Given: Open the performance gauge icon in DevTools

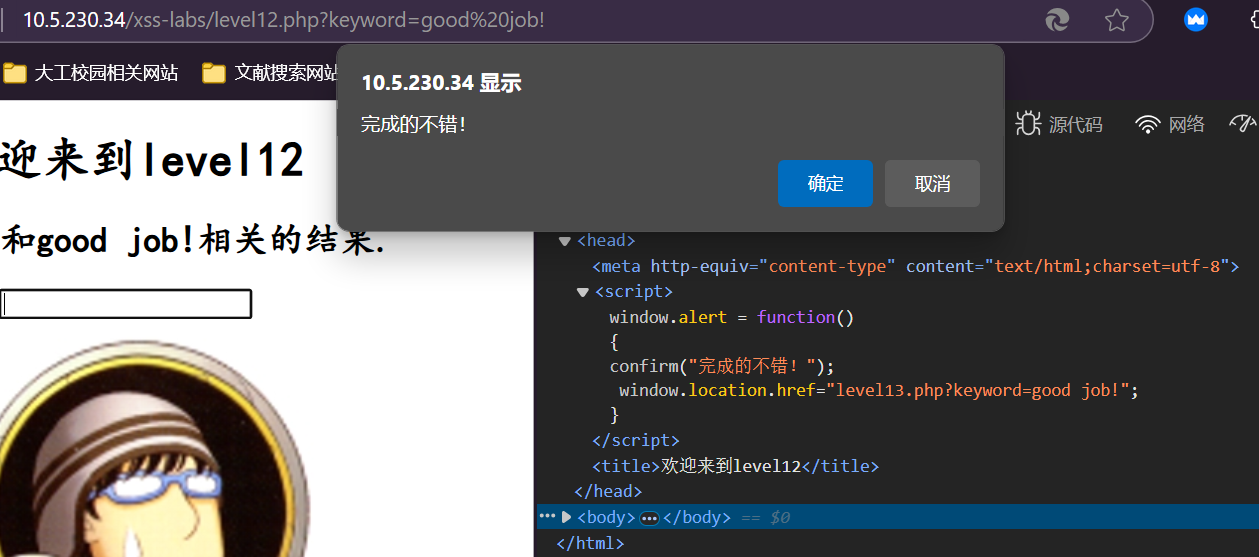Looking at the screenshot, I should coord(1243,123).
